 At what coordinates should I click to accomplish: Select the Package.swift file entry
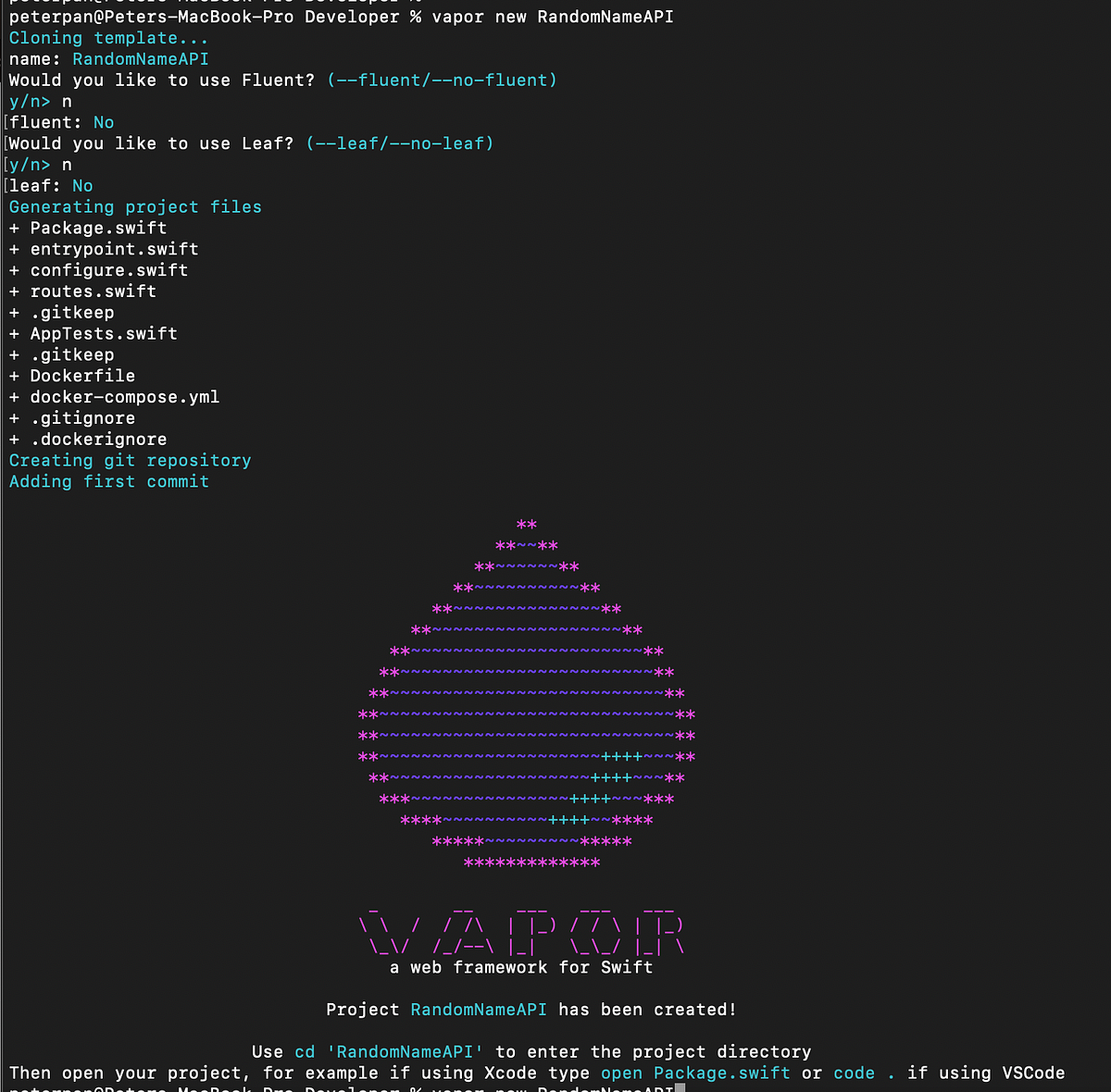(96, 228)
